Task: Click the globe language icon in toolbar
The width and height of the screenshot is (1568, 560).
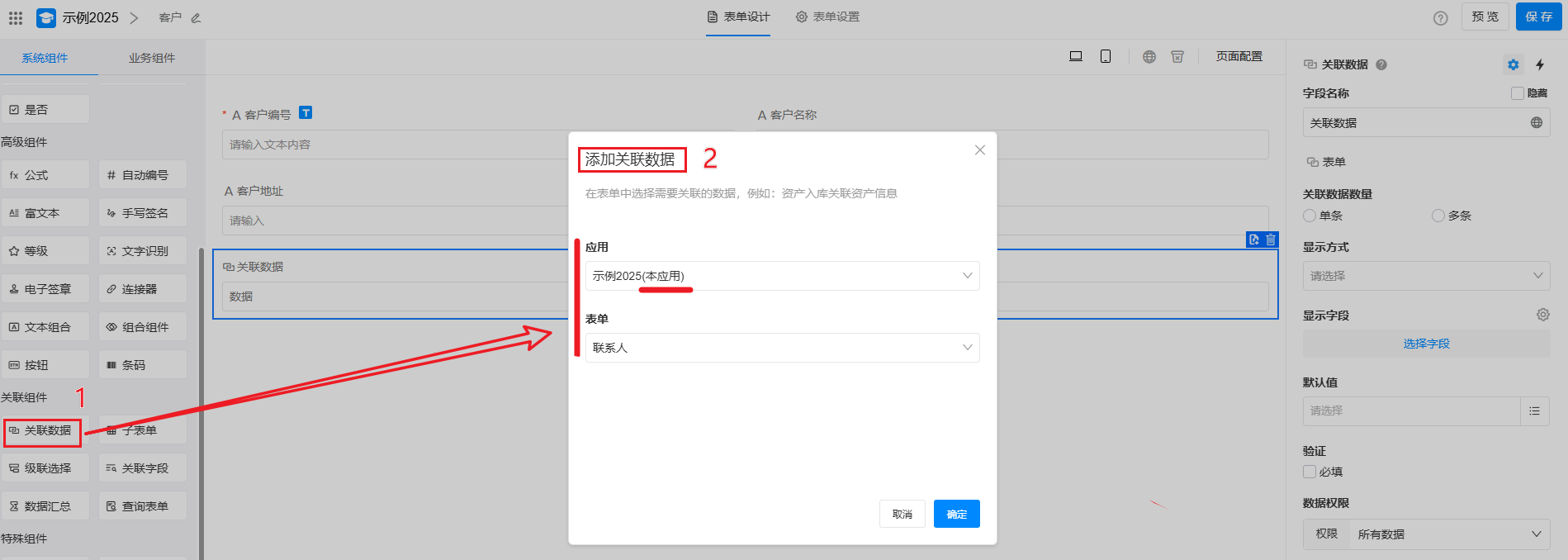Action: coord(1149,56)
